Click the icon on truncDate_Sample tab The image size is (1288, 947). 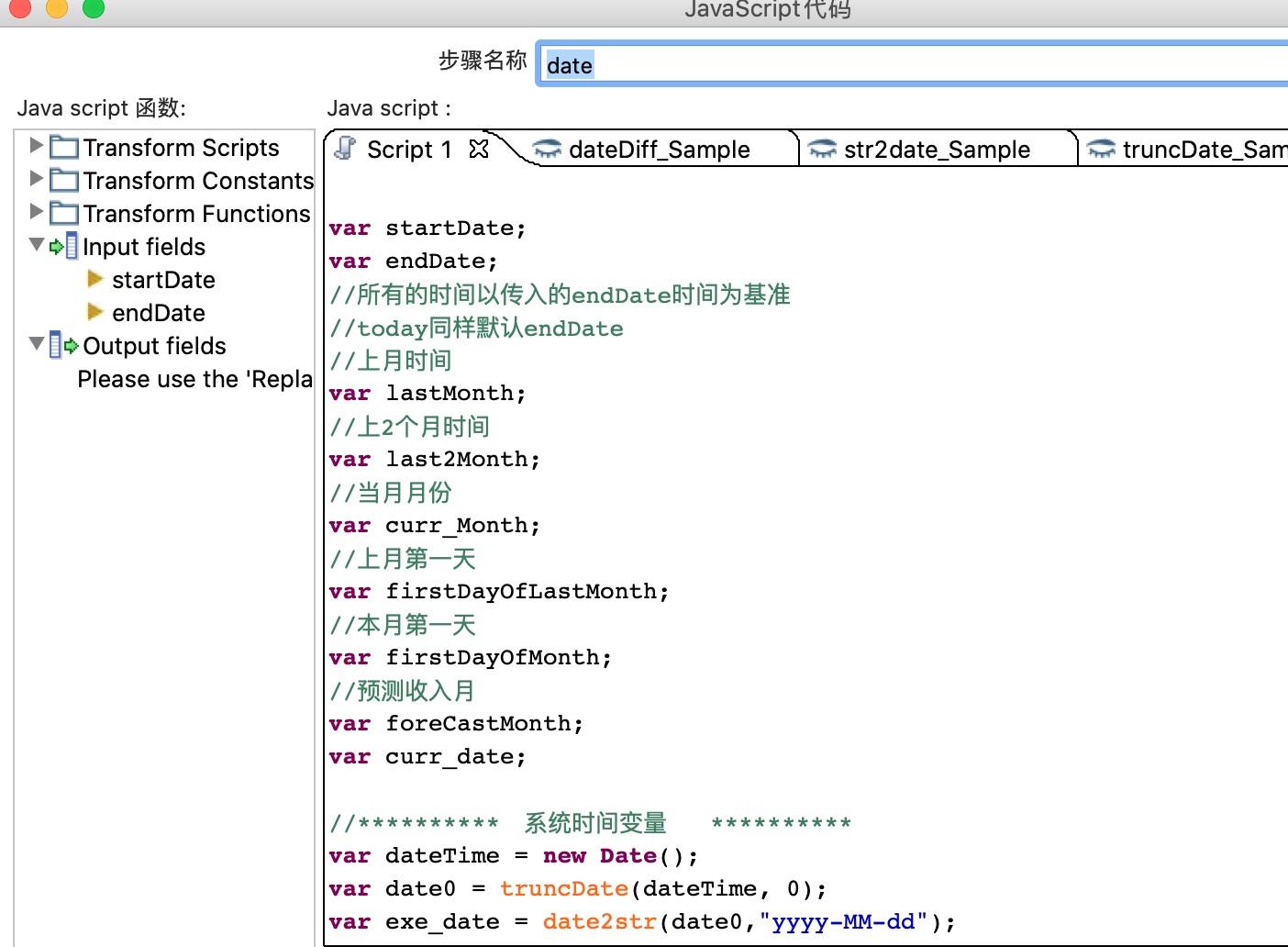[1099, 150]
